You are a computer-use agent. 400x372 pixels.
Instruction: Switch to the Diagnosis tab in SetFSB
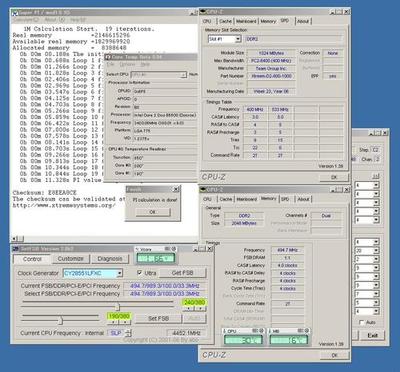(x=110, y=259)
